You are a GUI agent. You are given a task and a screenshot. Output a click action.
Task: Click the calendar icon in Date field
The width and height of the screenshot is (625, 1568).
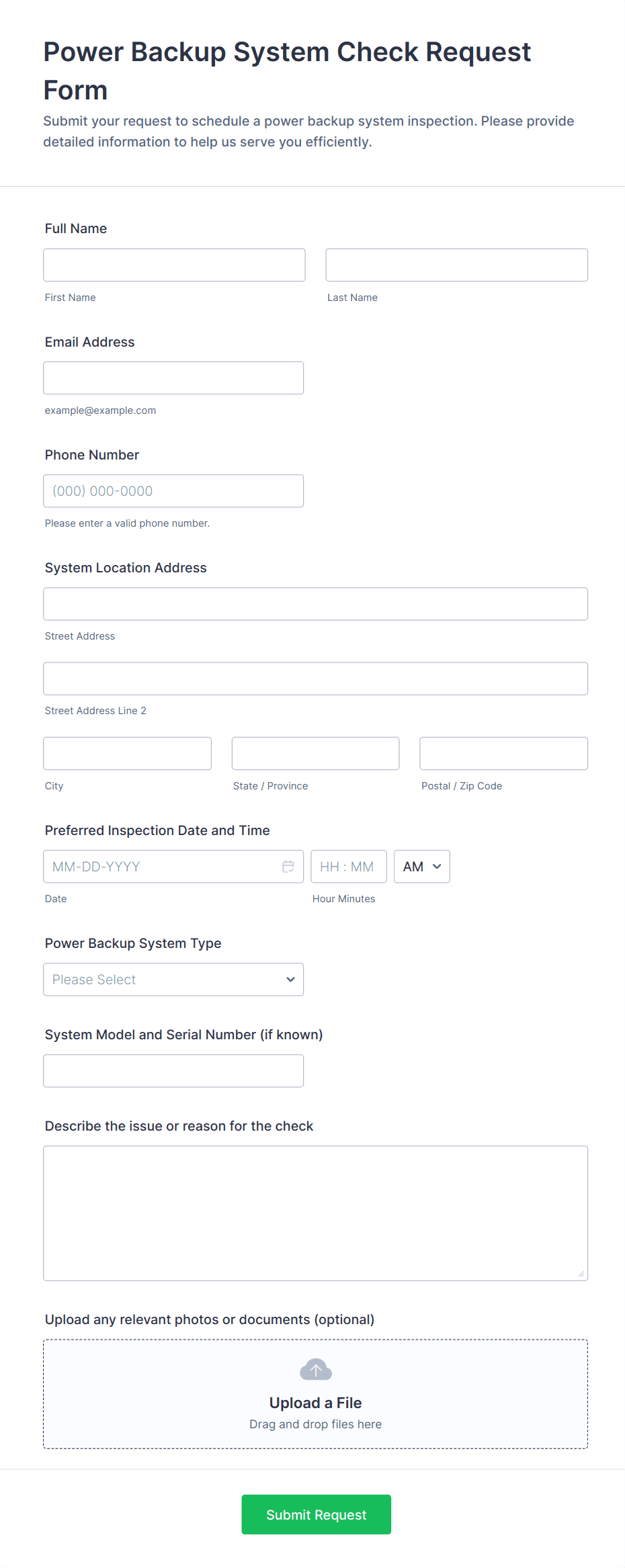pos(288,867)
